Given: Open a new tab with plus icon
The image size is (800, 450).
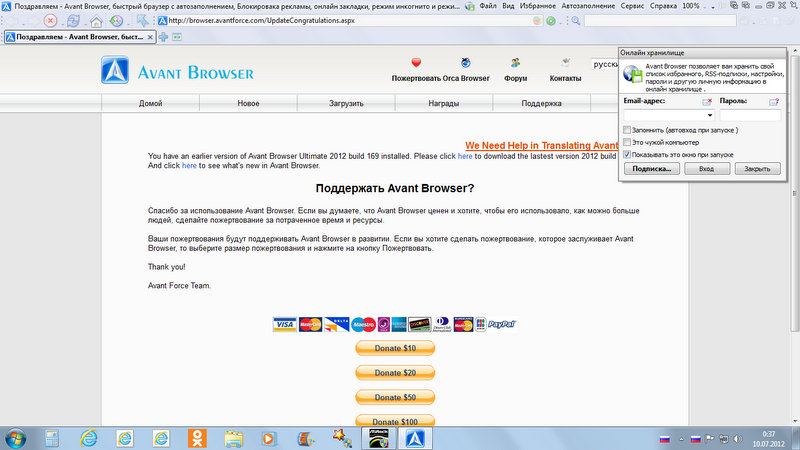Looking at the screenshot, I should 163,37.
